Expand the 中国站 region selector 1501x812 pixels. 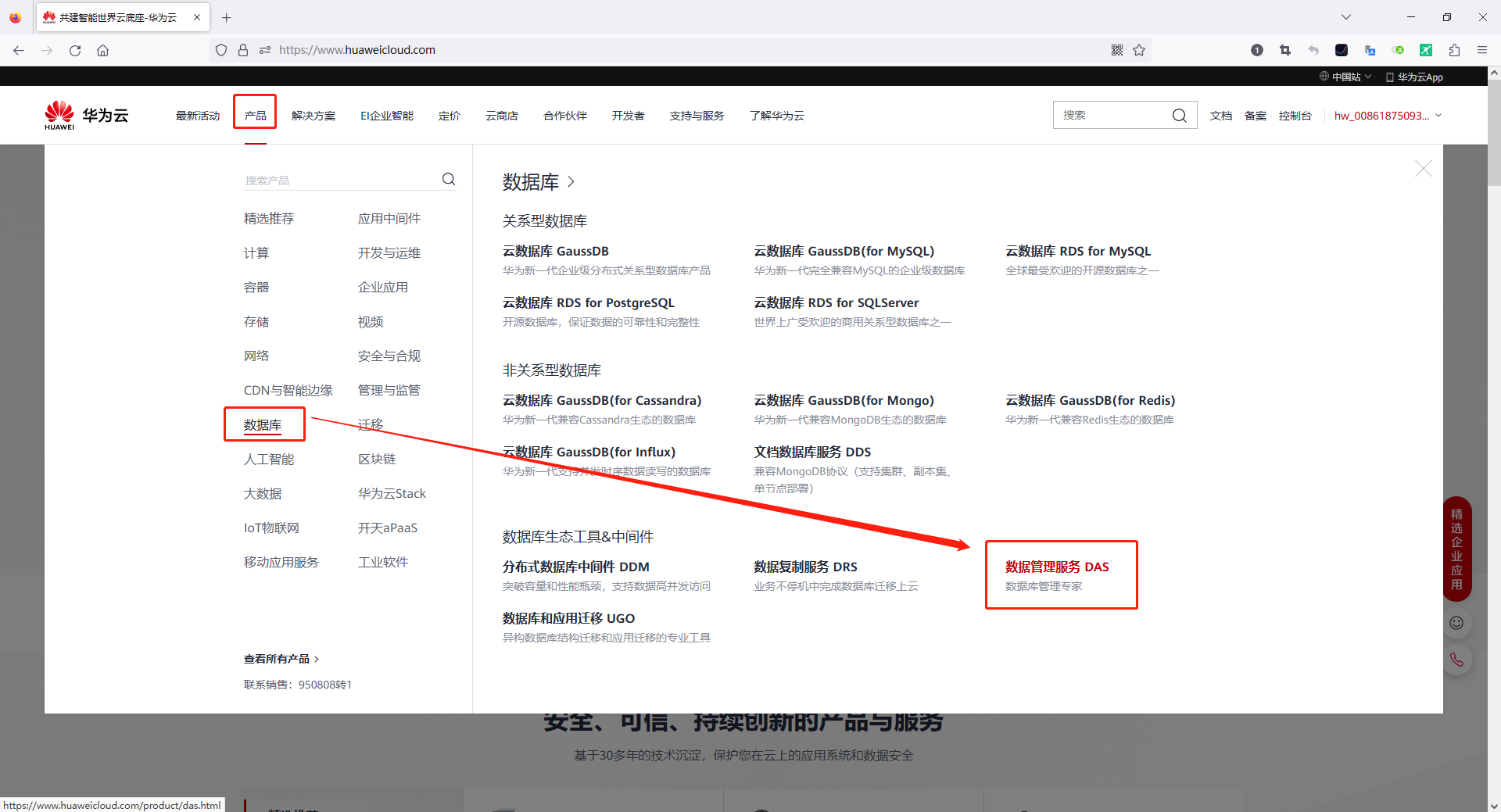pyautogui.click(x=1345, y=76)
